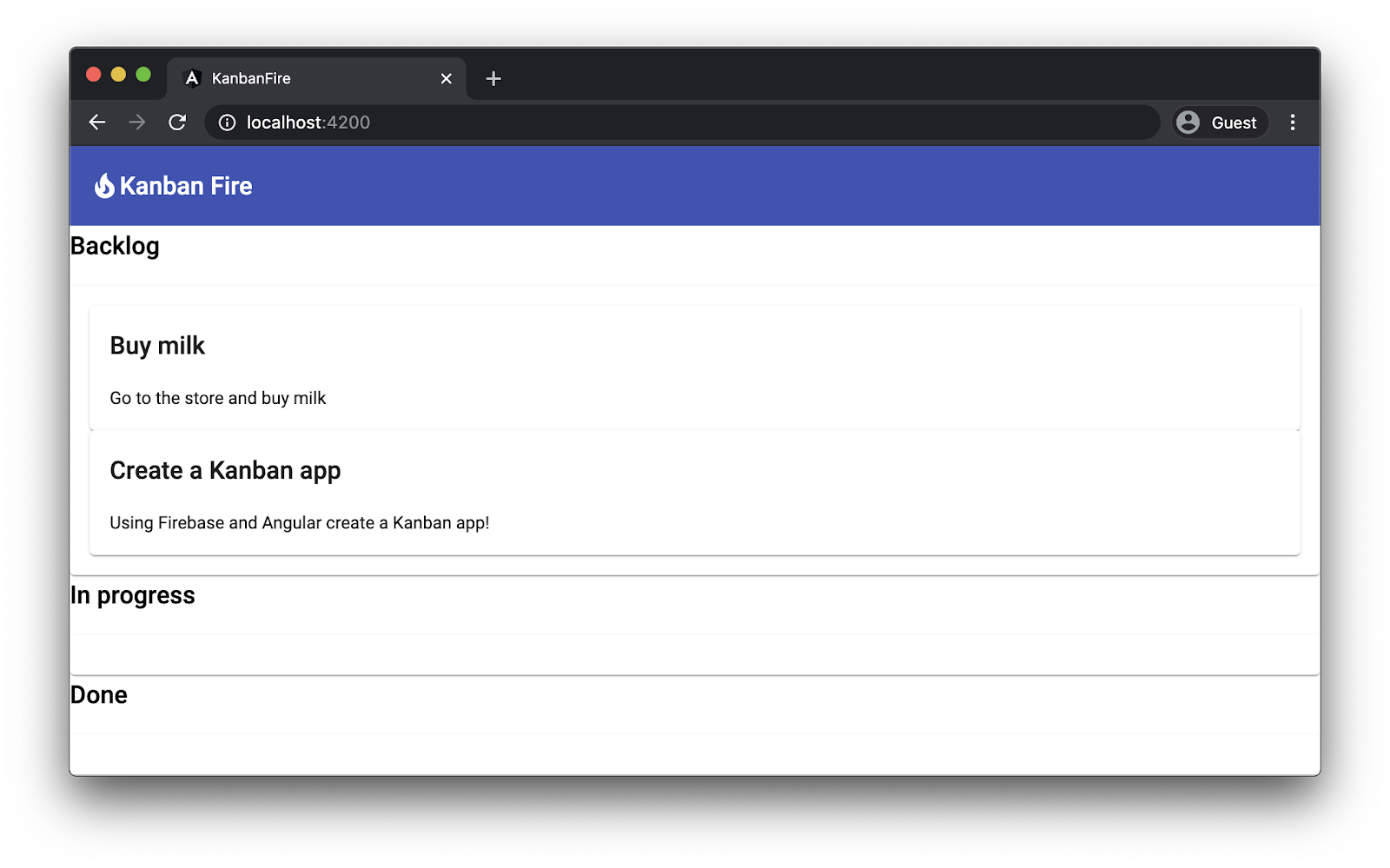Open Chrome's three-dot menu
1390x868 pixels.
coord(1293,123)
